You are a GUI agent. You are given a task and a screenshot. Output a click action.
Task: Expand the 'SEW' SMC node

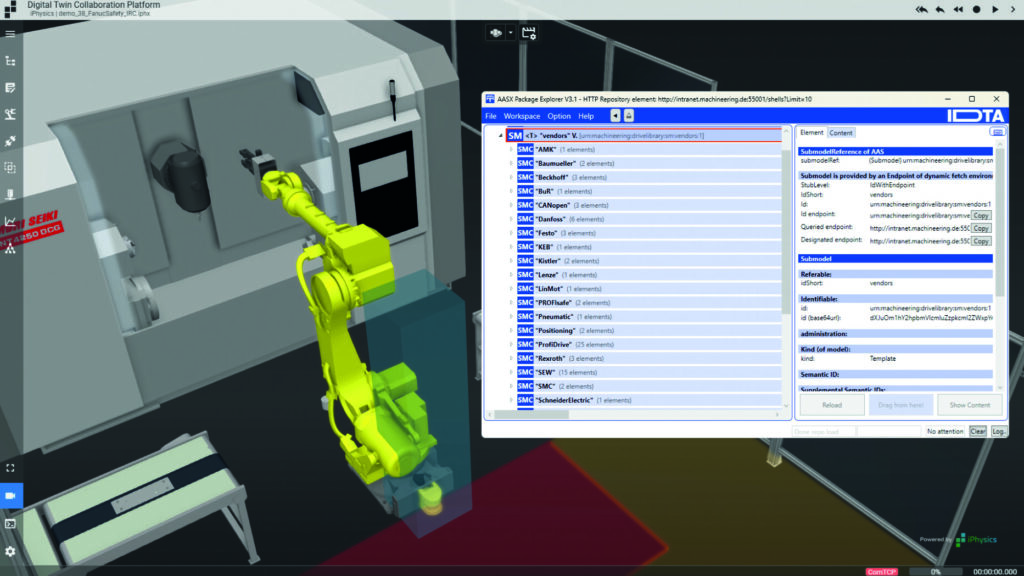pyautogui.click(x=511, y=372)
